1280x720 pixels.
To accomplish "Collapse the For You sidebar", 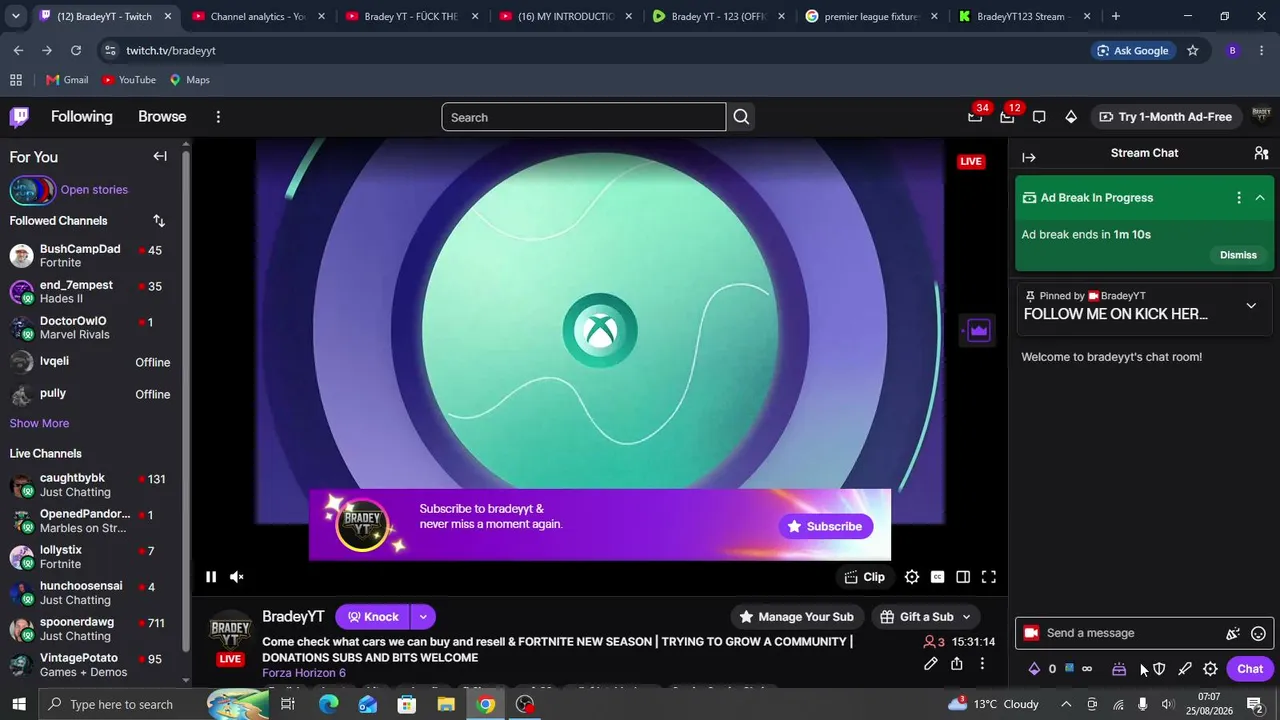I will [x=160, y=156].
